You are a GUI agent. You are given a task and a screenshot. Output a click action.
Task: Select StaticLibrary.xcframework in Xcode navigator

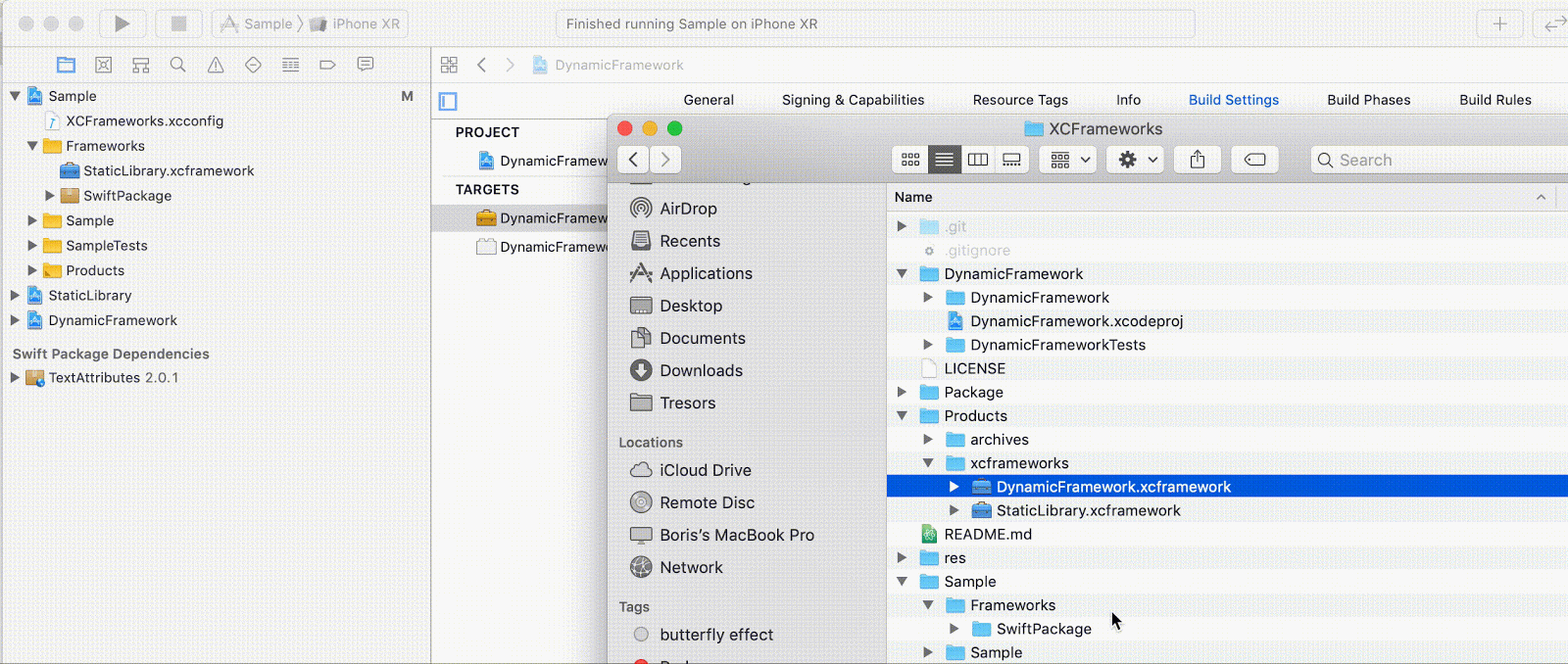pos(157,170)
